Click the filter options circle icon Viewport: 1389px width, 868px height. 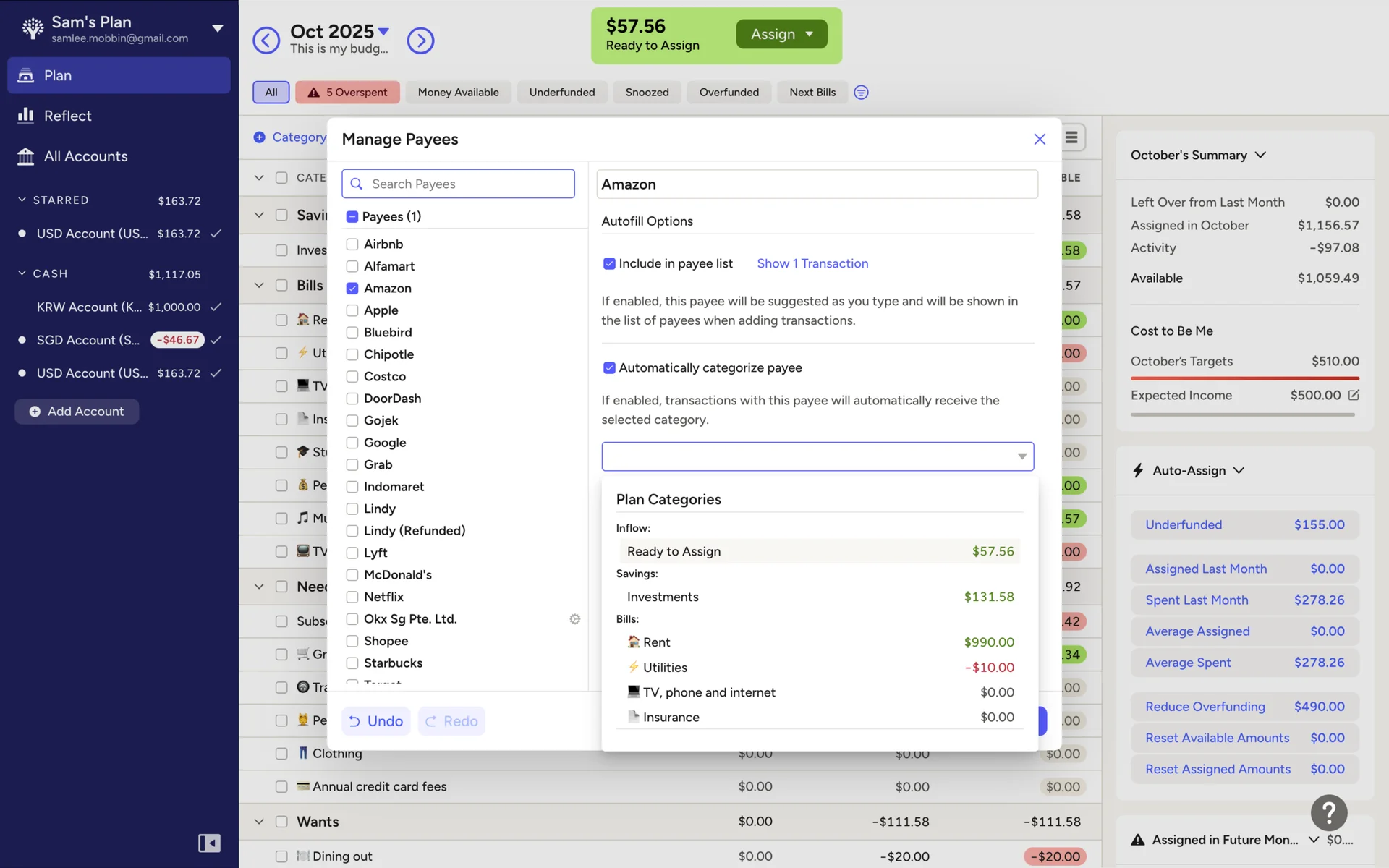861,92
